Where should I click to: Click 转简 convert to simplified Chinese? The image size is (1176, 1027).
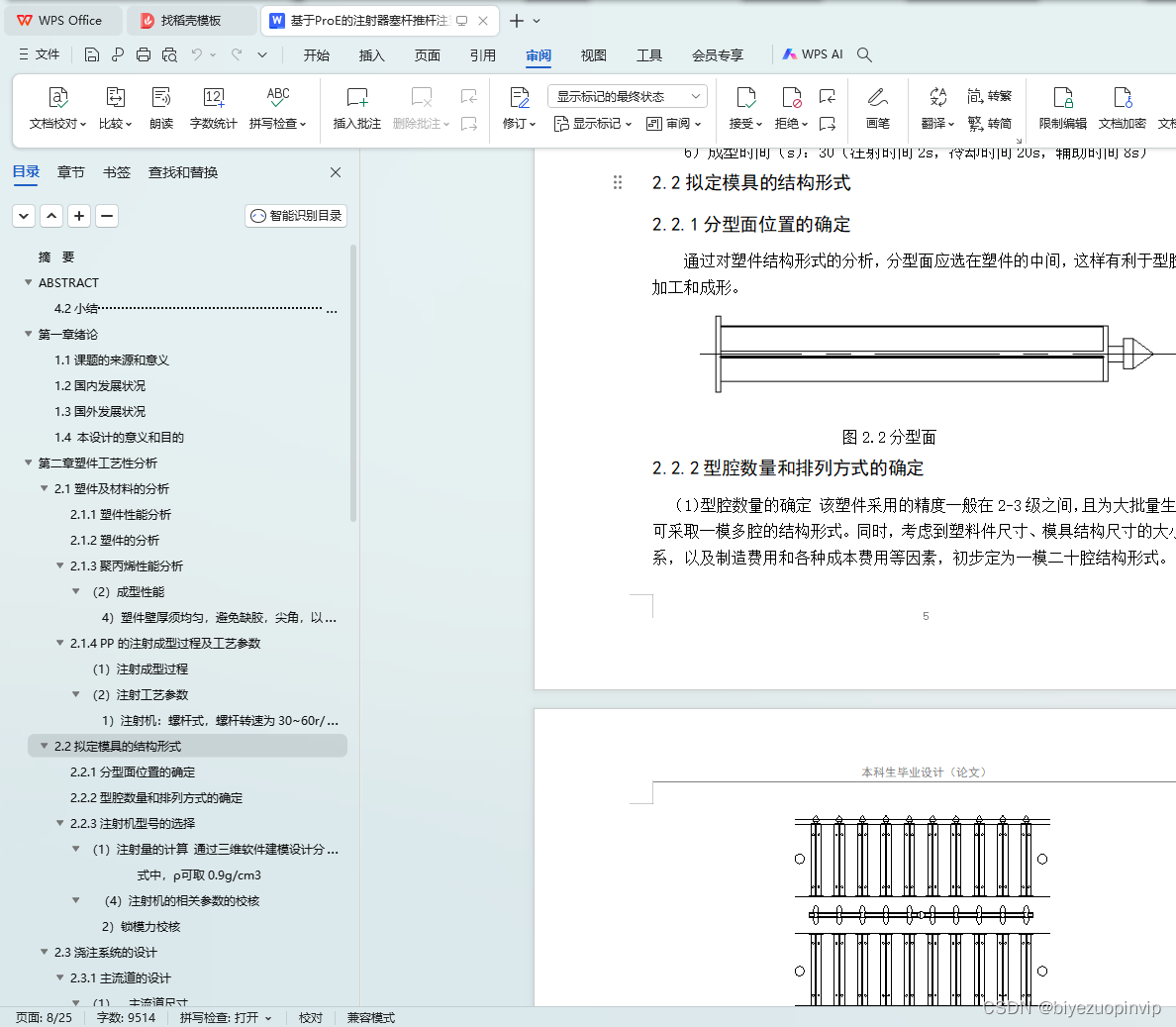[x=989, y=123]
